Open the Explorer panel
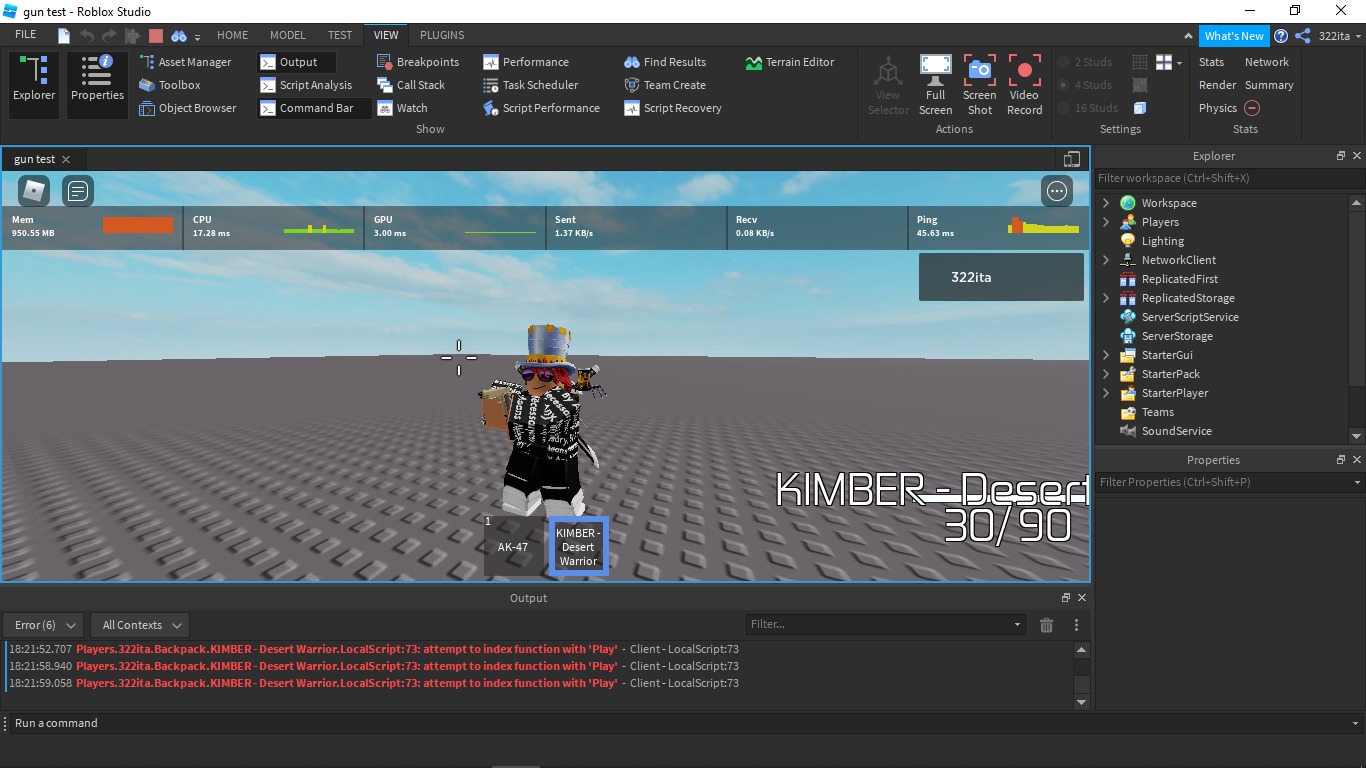Image resolution: width=1366 pixels, height=768 pixels. 33,84
